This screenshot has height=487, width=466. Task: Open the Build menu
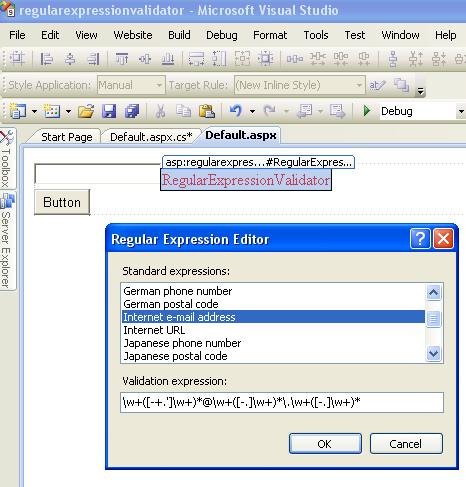tap(179, 35)
